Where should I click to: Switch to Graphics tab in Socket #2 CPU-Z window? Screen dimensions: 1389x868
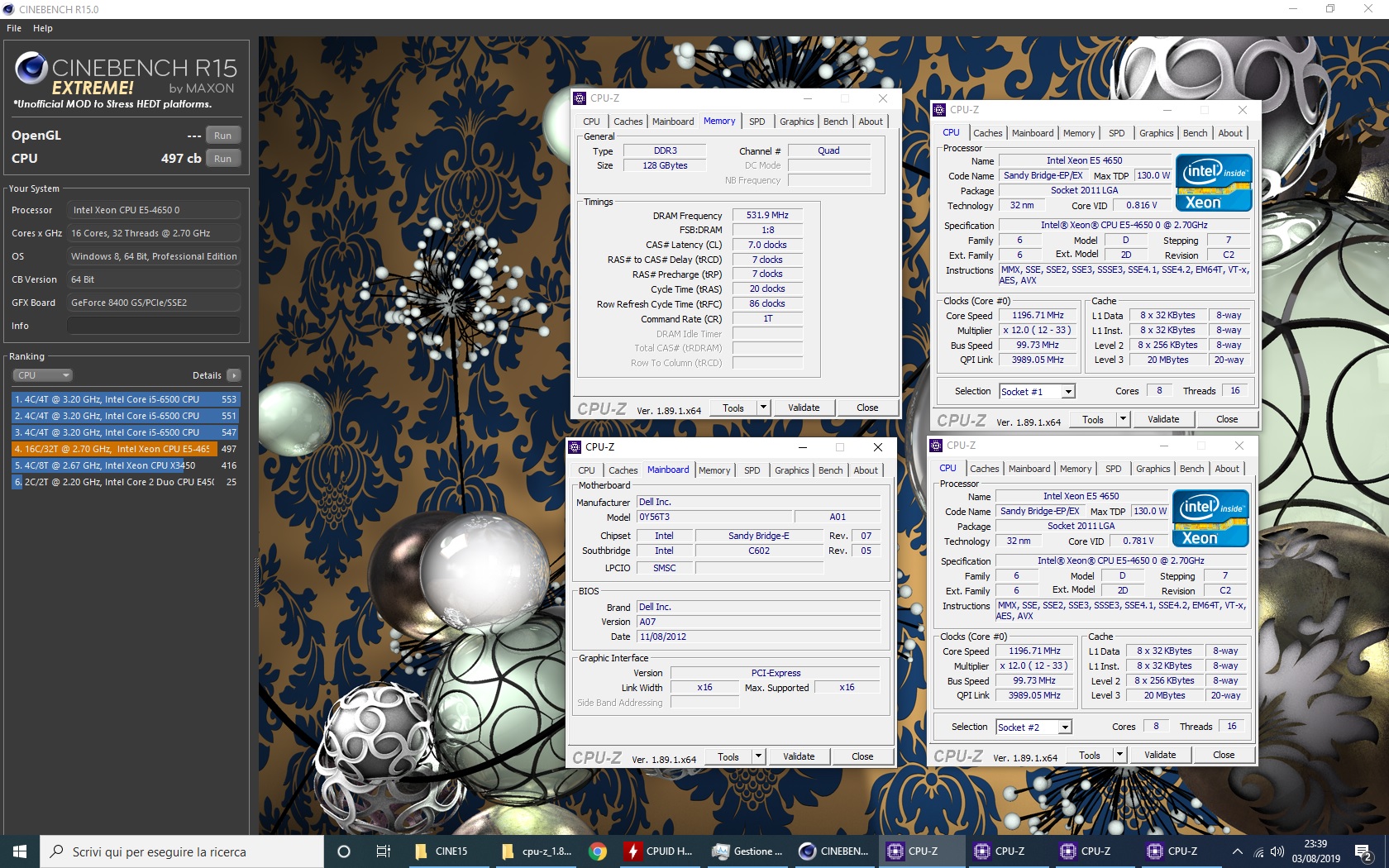pos(1153,469)
